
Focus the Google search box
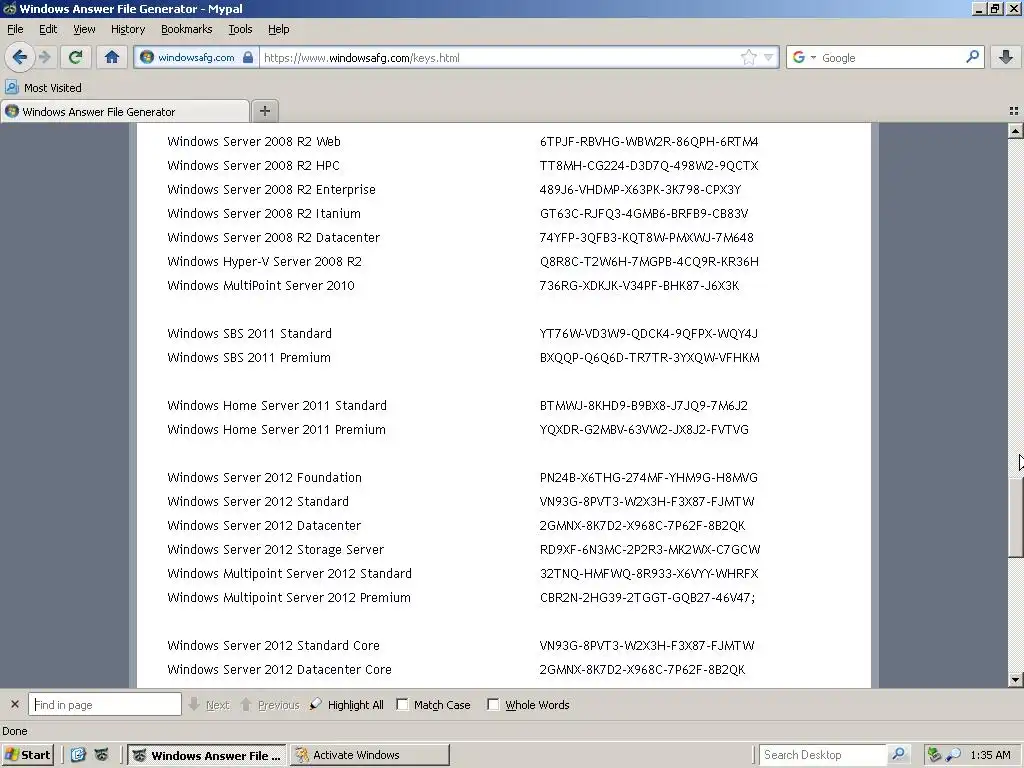(891, 57)
